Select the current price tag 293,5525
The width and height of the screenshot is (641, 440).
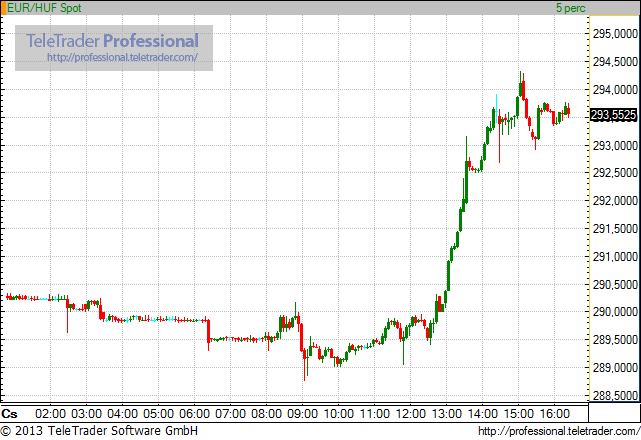[614, 115]
